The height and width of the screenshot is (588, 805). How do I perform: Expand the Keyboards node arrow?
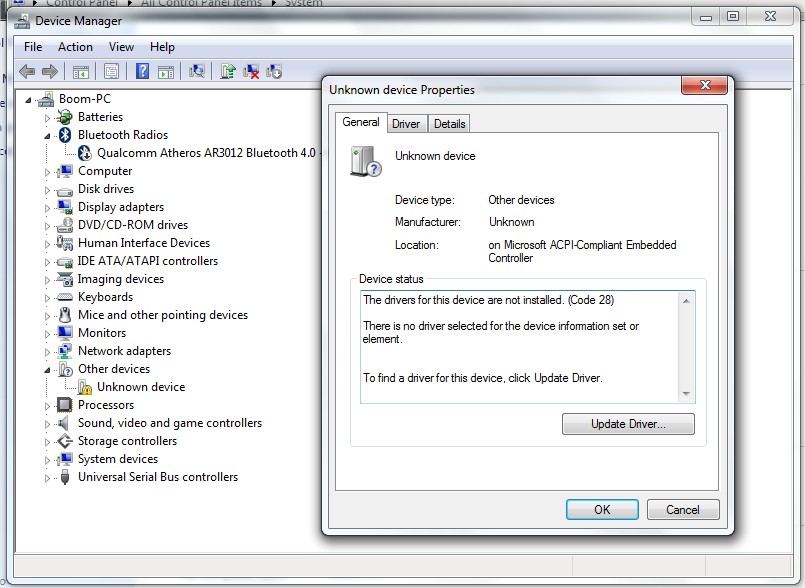(47, 298)
